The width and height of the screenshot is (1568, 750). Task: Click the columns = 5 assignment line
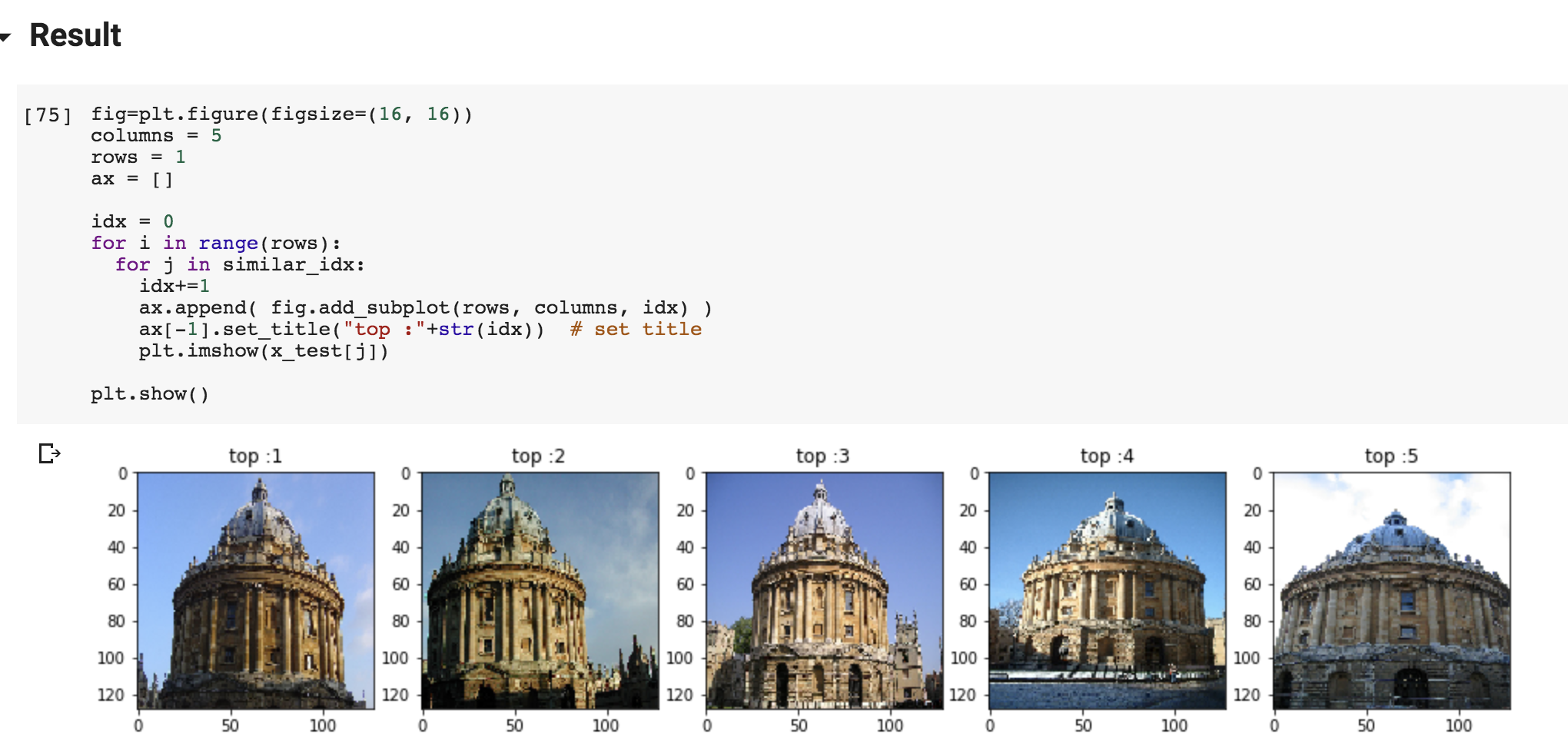click(155, 135)
